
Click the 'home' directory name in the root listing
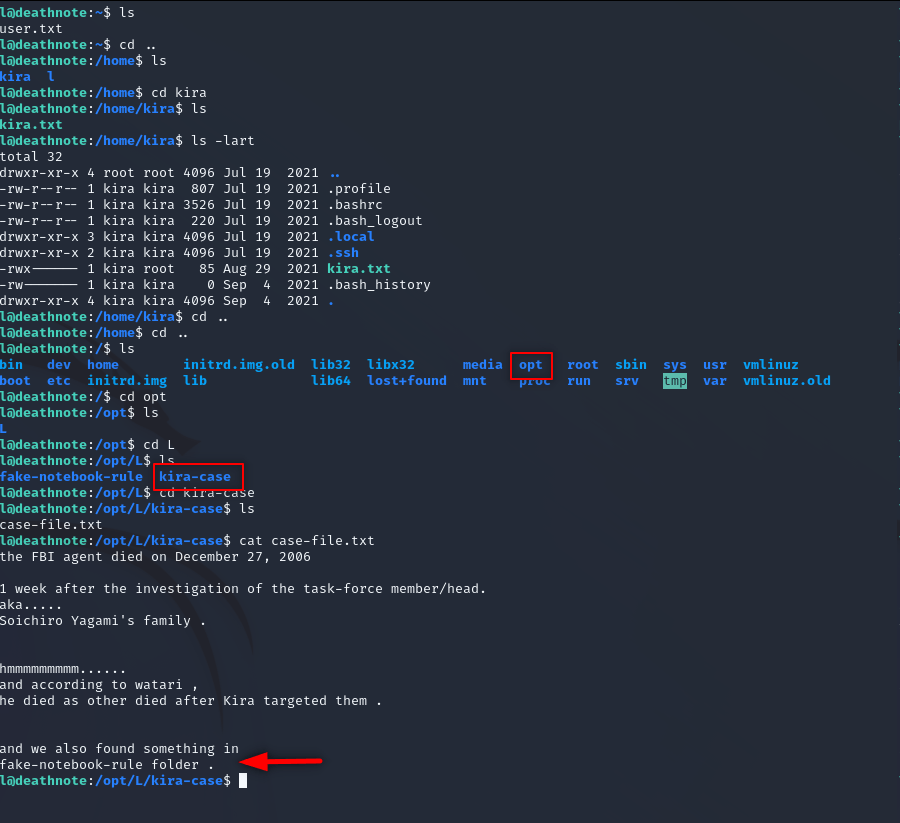coord(103,364)
